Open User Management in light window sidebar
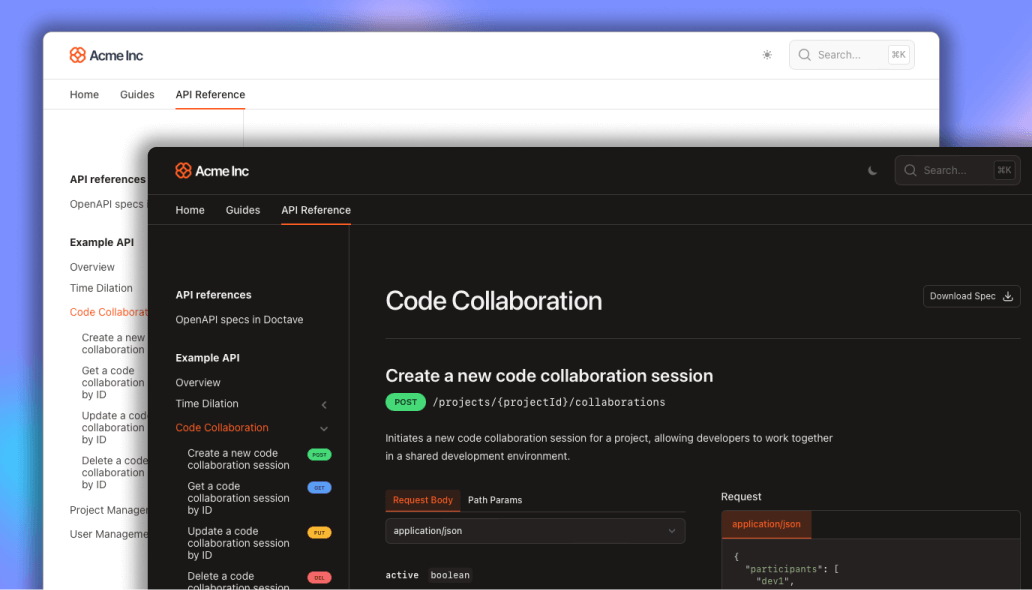This screenshot has height=590, width=1032. click(x=109, y=534)
